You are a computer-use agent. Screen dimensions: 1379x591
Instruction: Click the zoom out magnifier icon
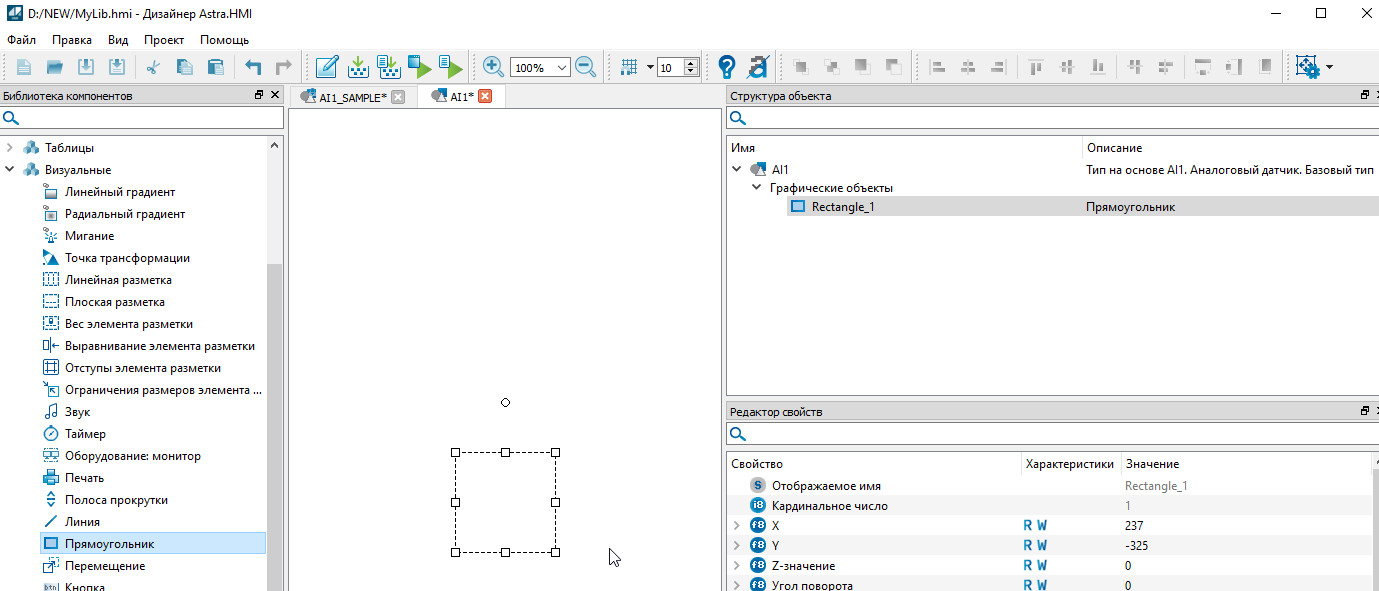[x=586, y=67]
